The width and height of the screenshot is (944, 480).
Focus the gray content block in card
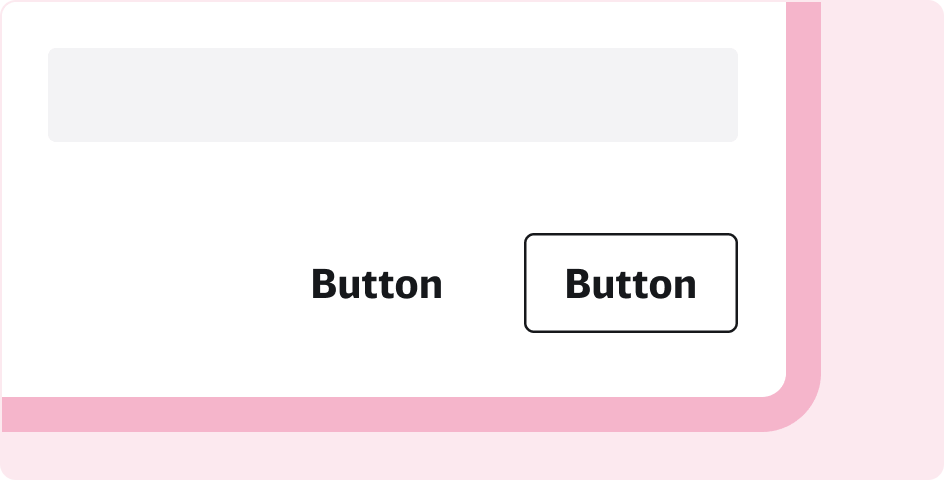pyautogui.click(x=392, y=95)
